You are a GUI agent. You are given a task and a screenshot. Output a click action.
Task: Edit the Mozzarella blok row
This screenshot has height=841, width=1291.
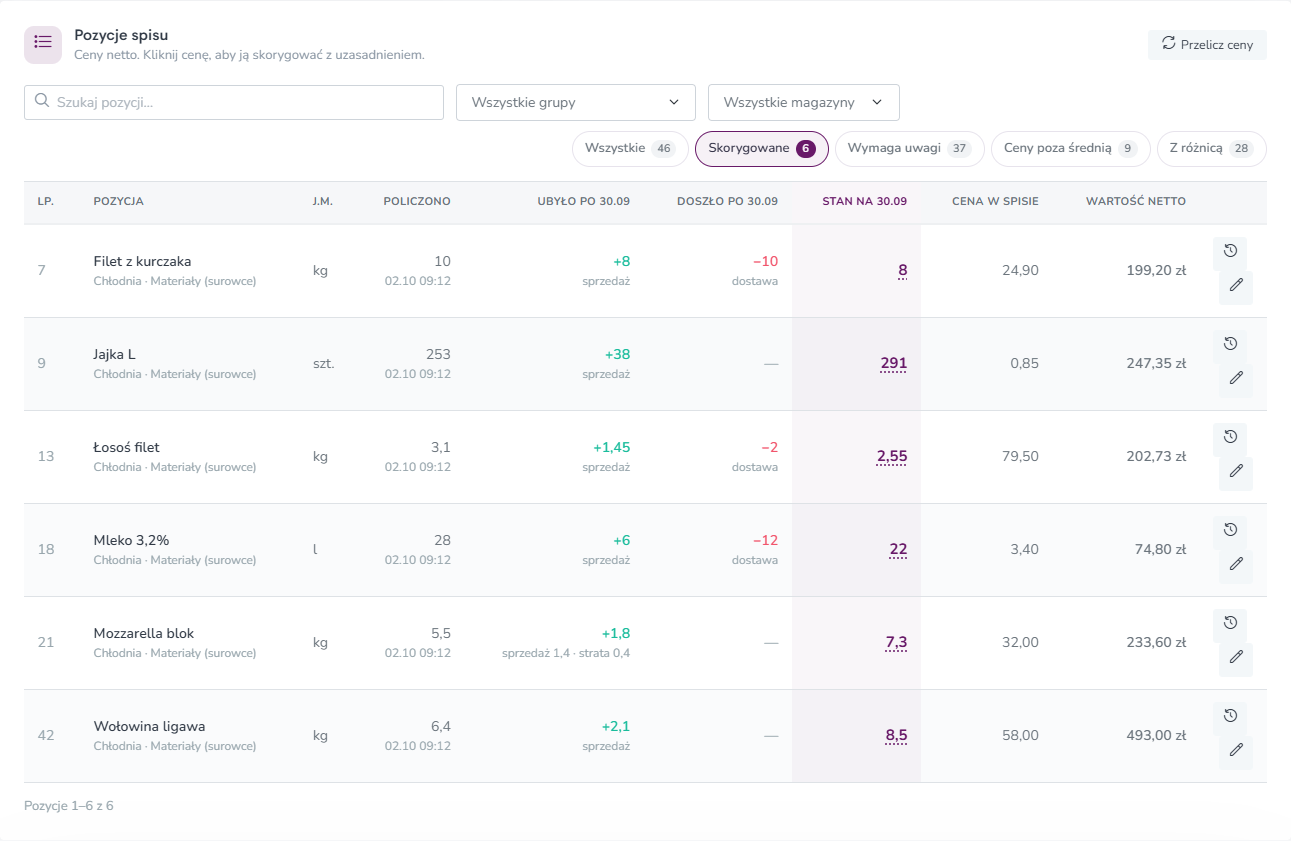coord(1236,657)
